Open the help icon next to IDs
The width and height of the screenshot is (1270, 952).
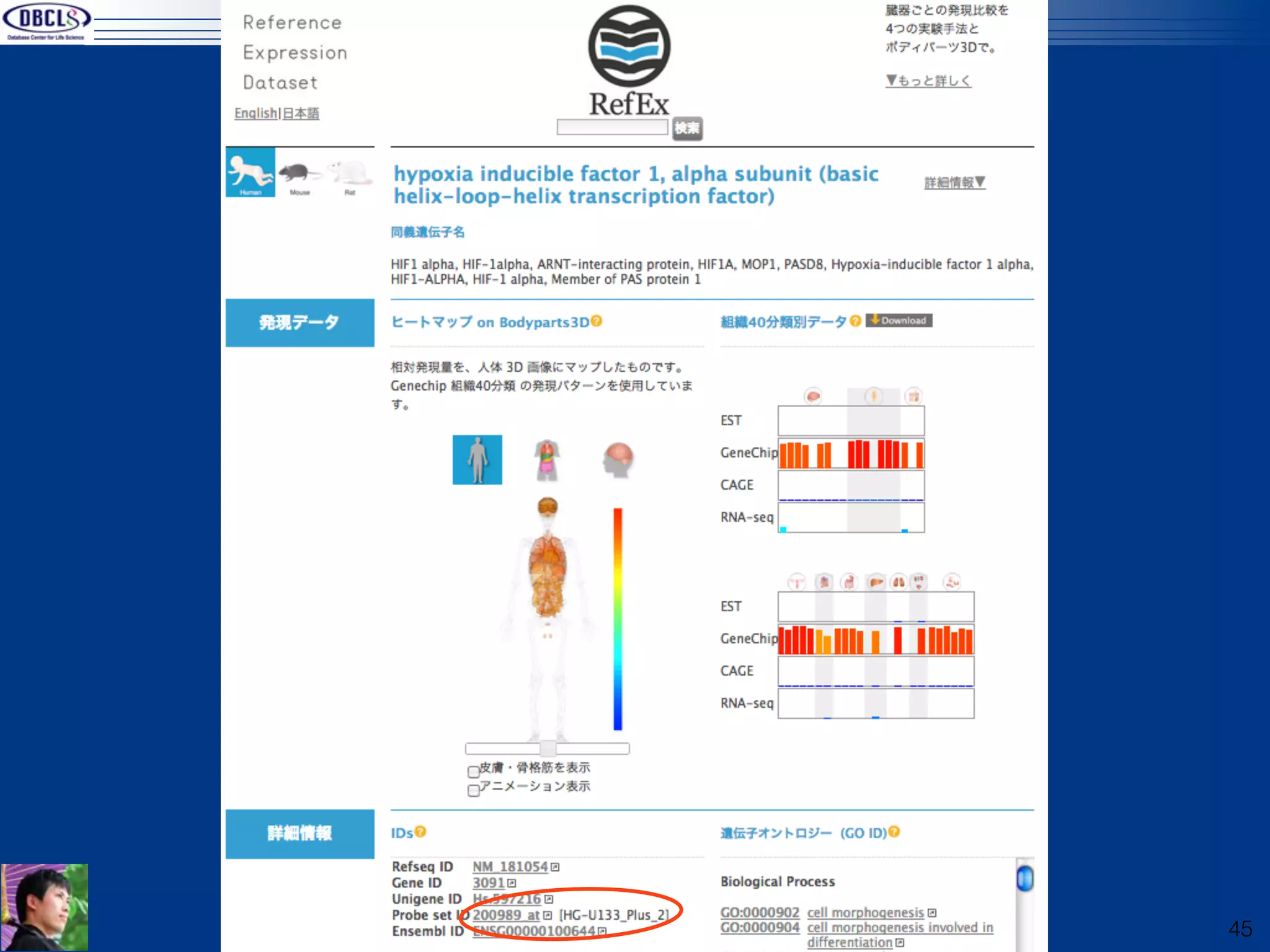point(420,832)
